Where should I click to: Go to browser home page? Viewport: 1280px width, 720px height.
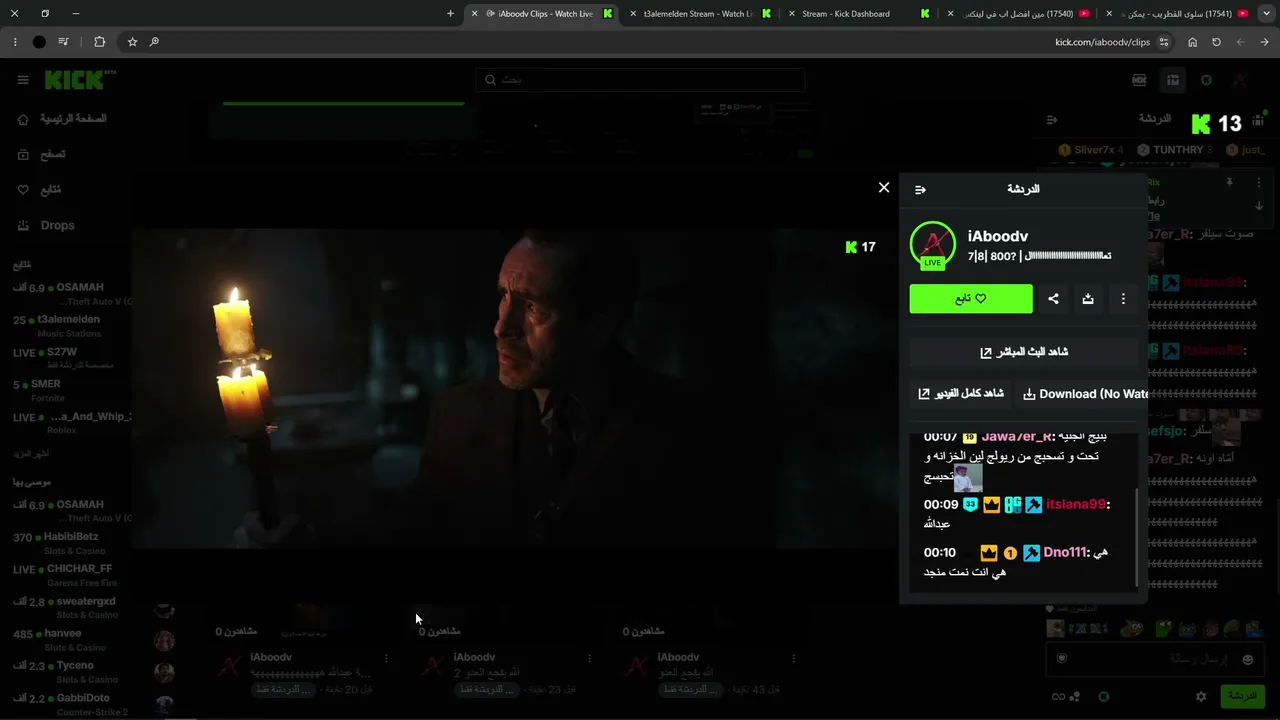(x=1192, y=42)
